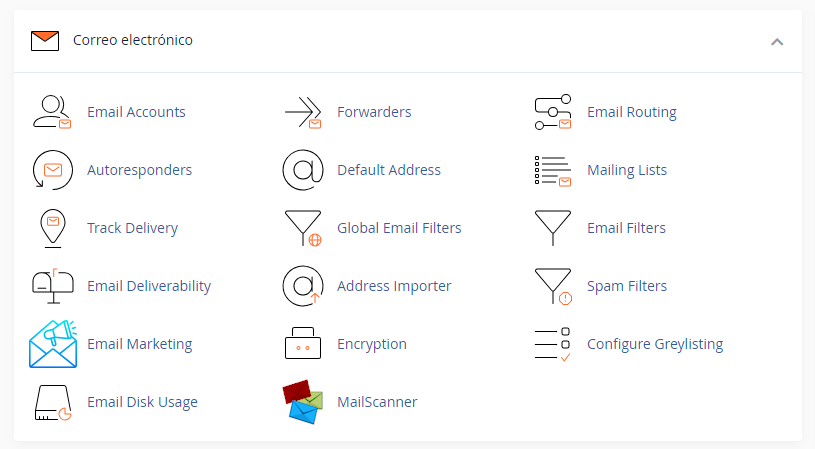Open Configure Greylisting link
Image resolution: width=815 pixels, height=449 pixels.
(655, 344)
